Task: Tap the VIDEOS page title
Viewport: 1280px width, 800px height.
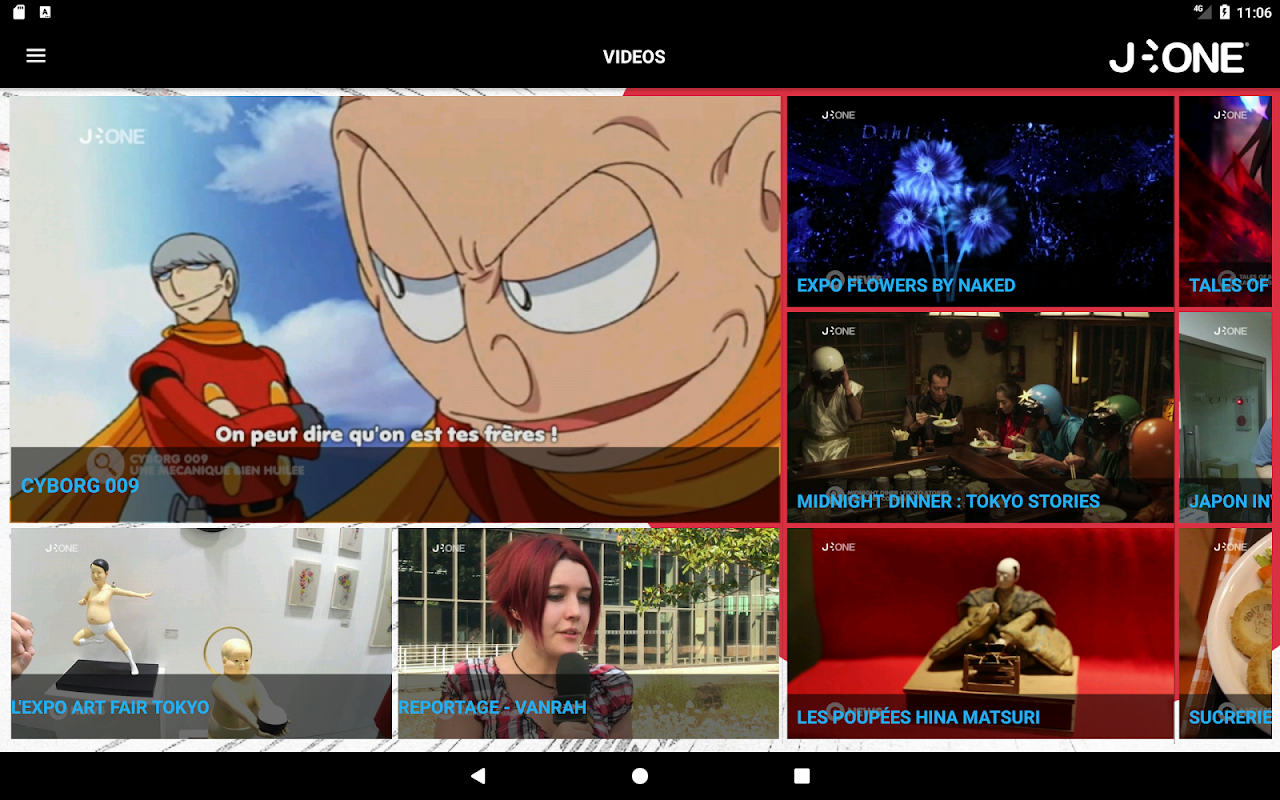Action: pos(634,57)
